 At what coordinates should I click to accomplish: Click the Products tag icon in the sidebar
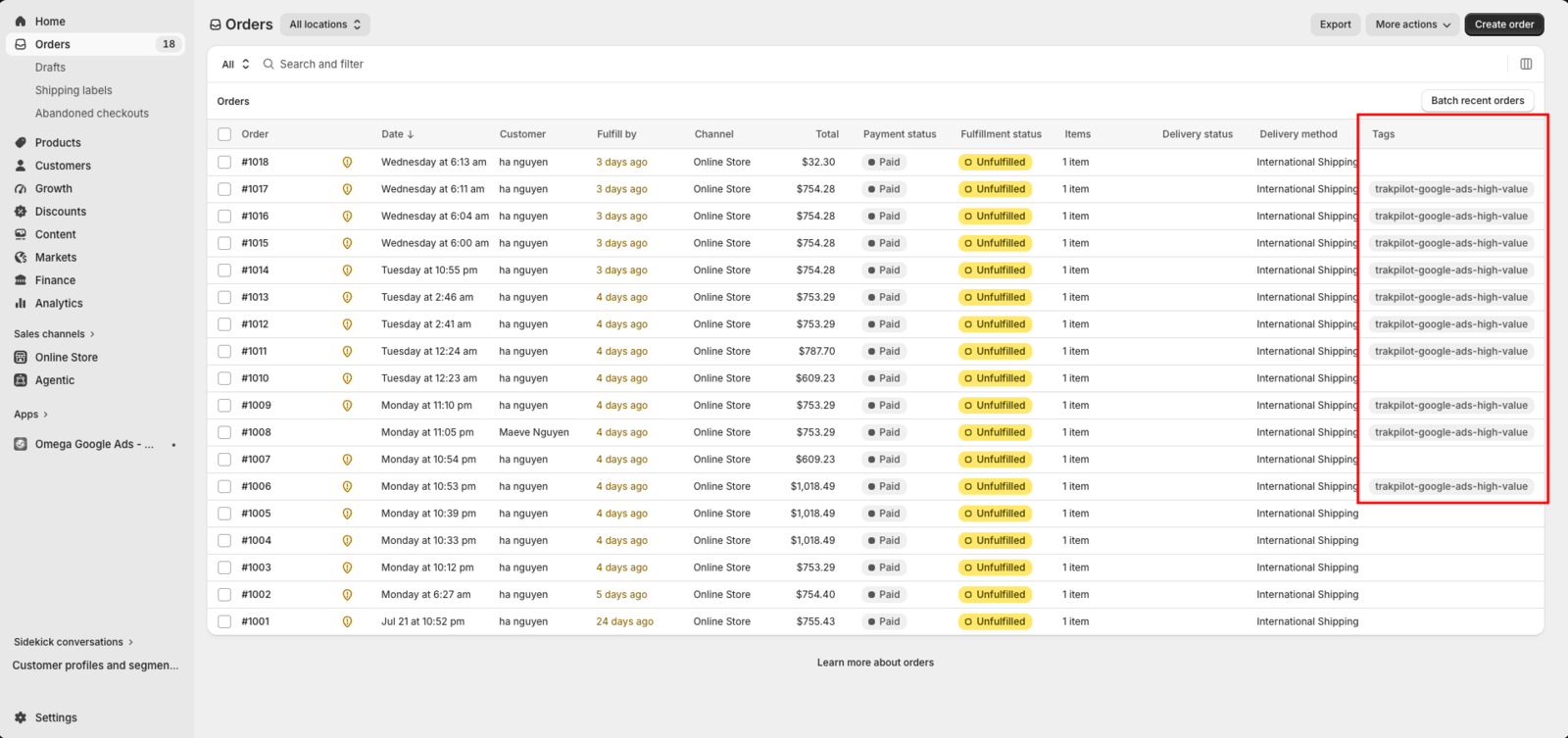coord(21,142)
